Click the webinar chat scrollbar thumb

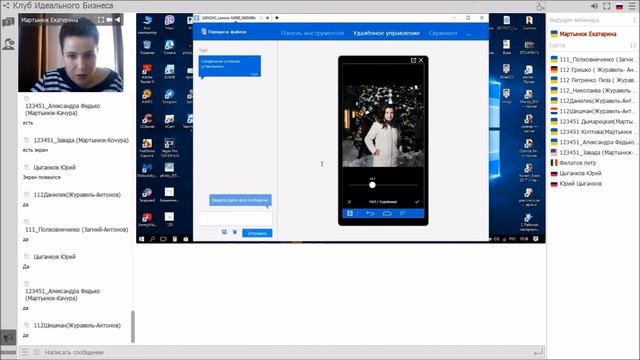pos(133,327)
